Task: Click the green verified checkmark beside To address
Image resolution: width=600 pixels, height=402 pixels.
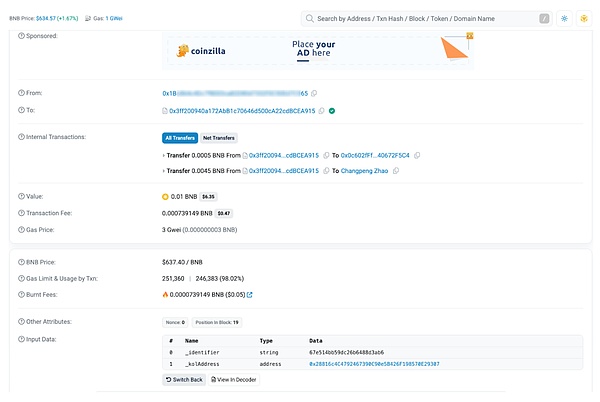Action: click(x=332, y=111)
